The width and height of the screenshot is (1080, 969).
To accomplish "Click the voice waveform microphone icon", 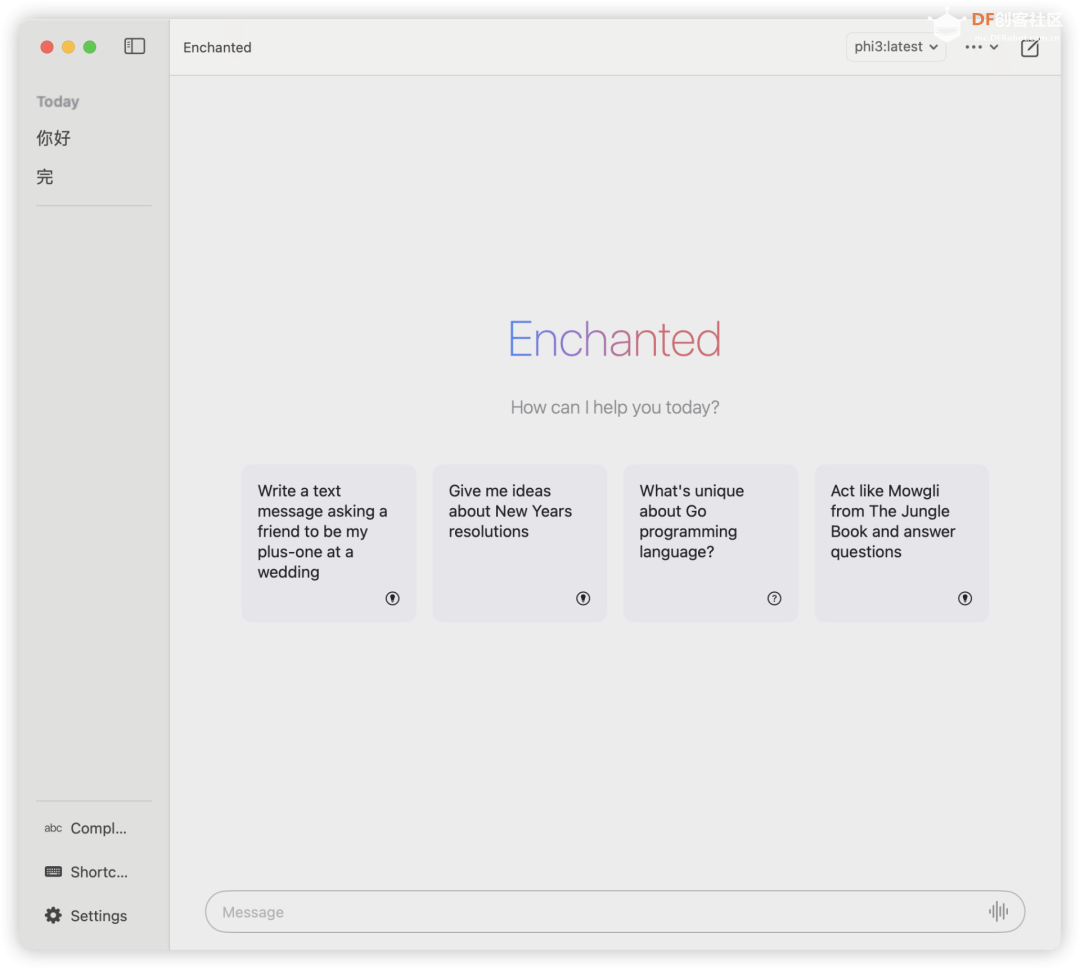I will (x=998, y=911).
